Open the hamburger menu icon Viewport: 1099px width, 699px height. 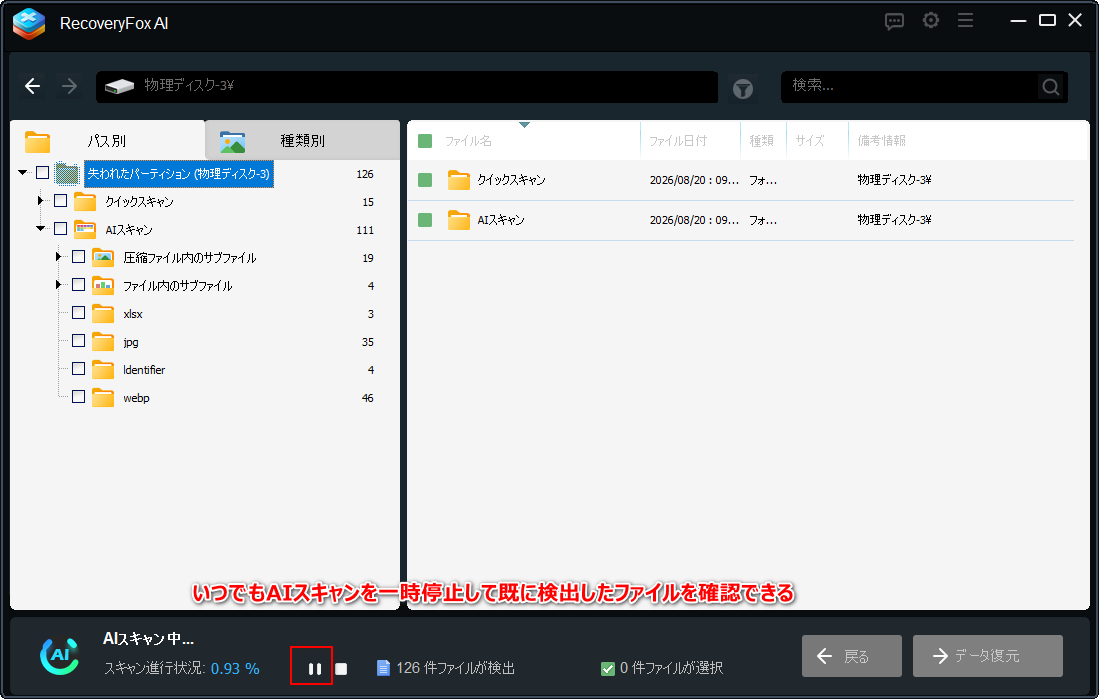click(966, 20)
